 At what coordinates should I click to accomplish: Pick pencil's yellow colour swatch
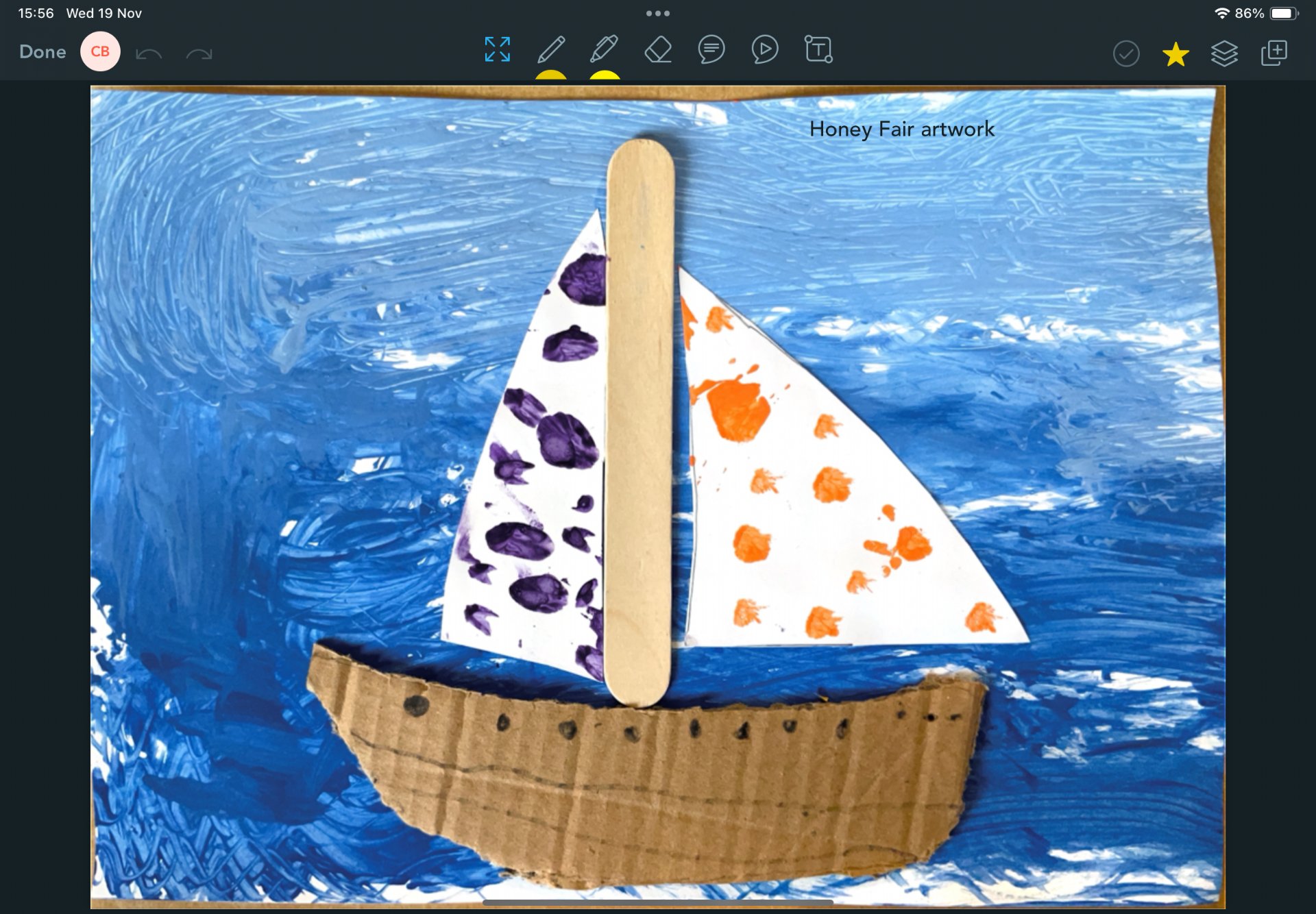tap(551, 75)
